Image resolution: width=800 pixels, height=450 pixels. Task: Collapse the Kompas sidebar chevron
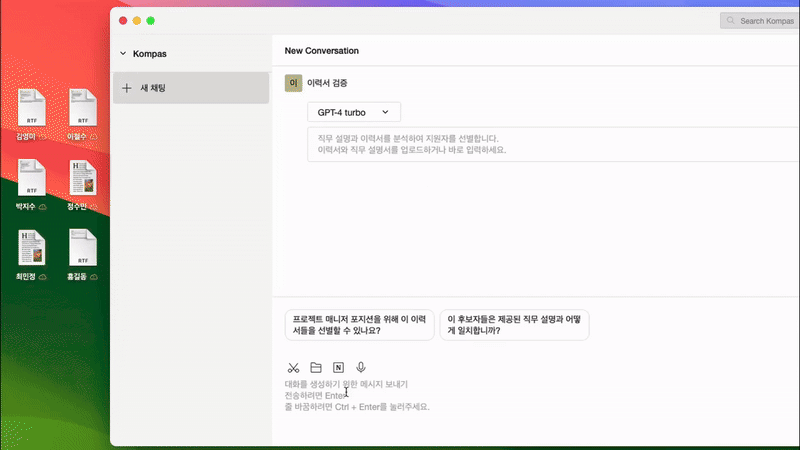point(123,53)
